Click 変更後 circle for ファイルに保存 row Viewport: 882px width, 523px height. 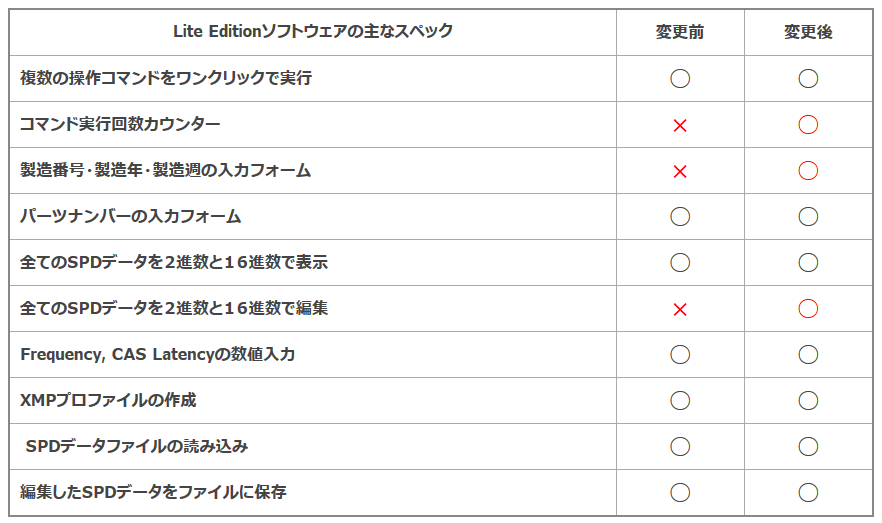(808, 493)
